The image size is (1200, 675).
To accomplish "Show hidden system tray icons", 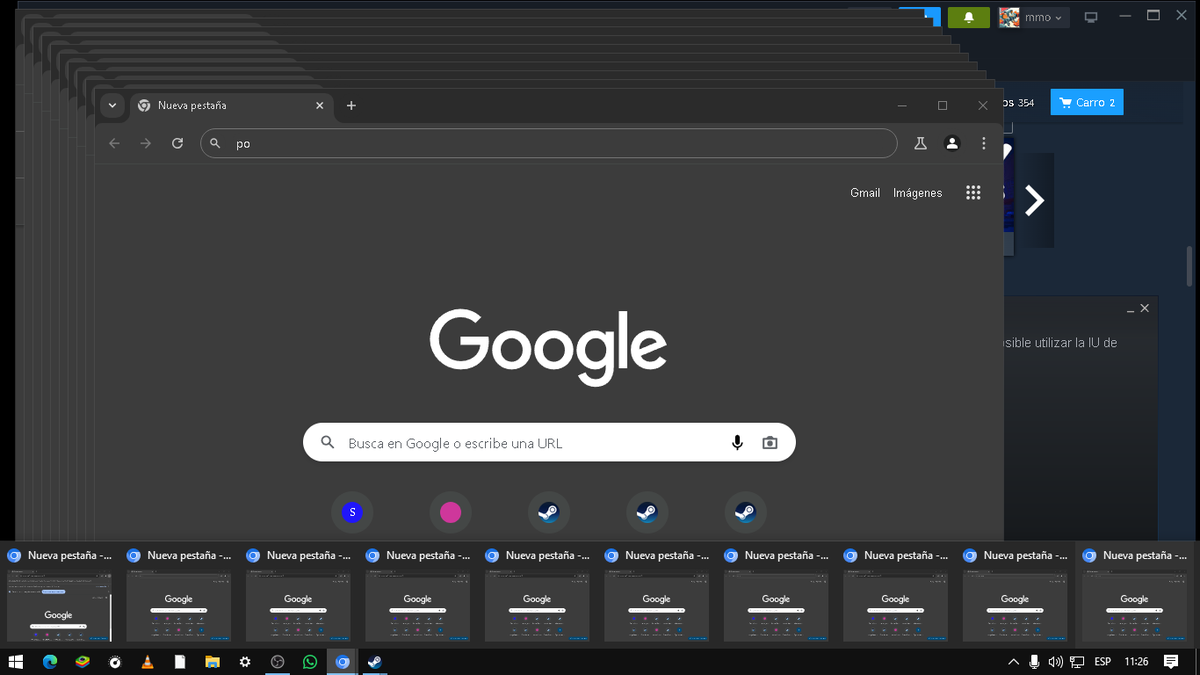I will (x=1013, y=661).
